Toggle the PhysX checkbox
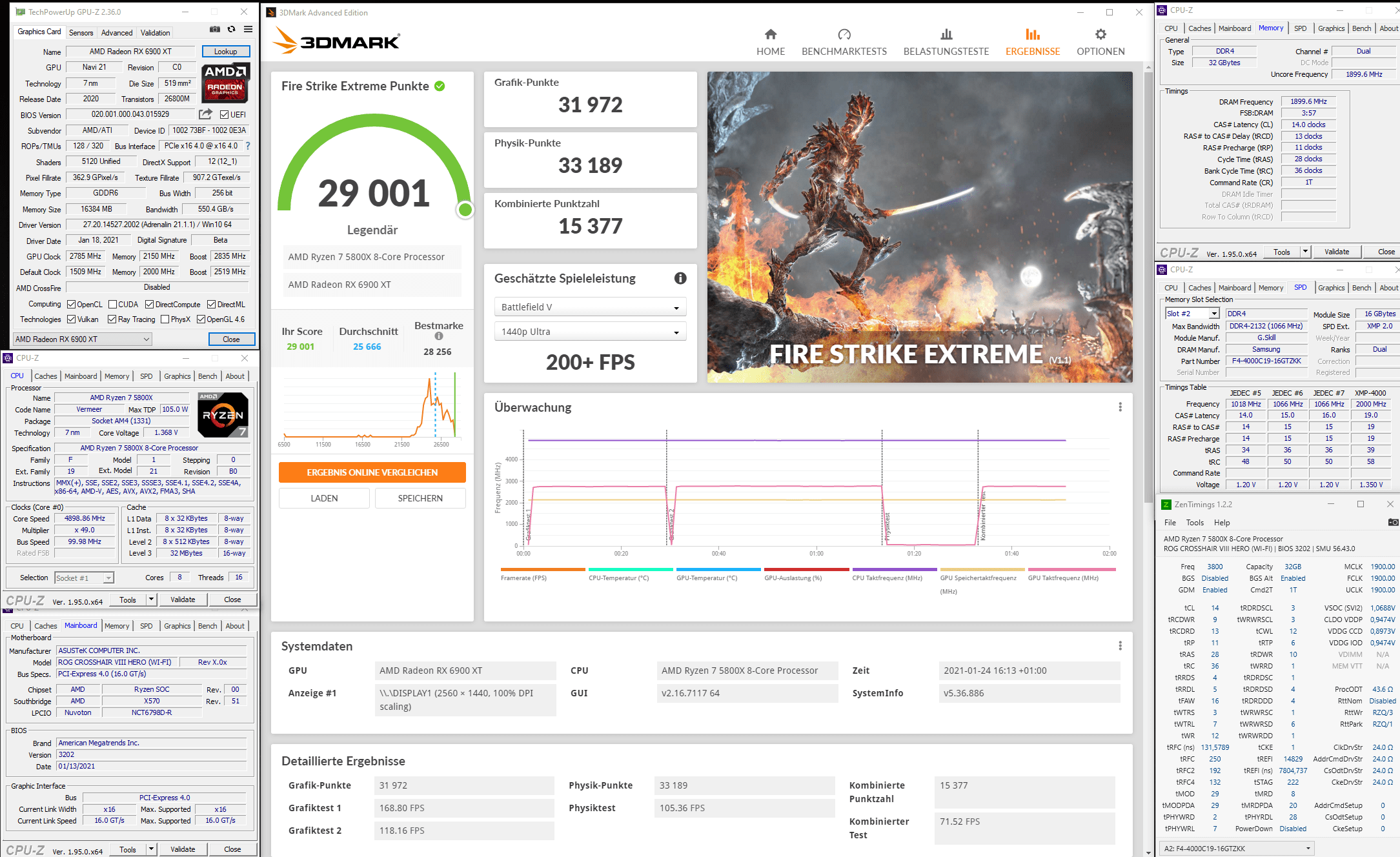 [165, 319]
